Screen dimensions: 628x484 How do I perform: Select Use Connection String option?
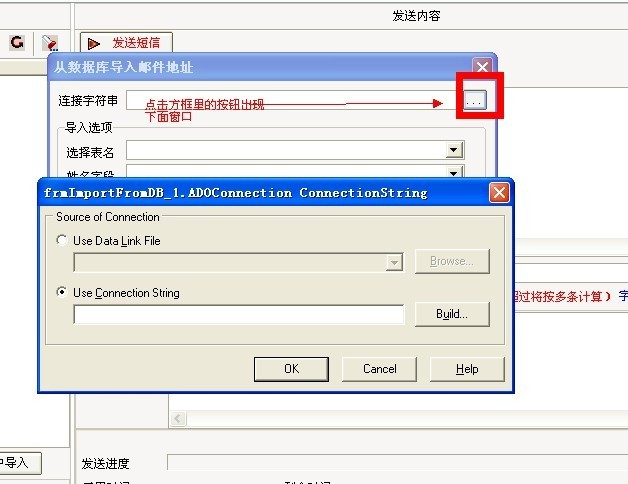62,292
